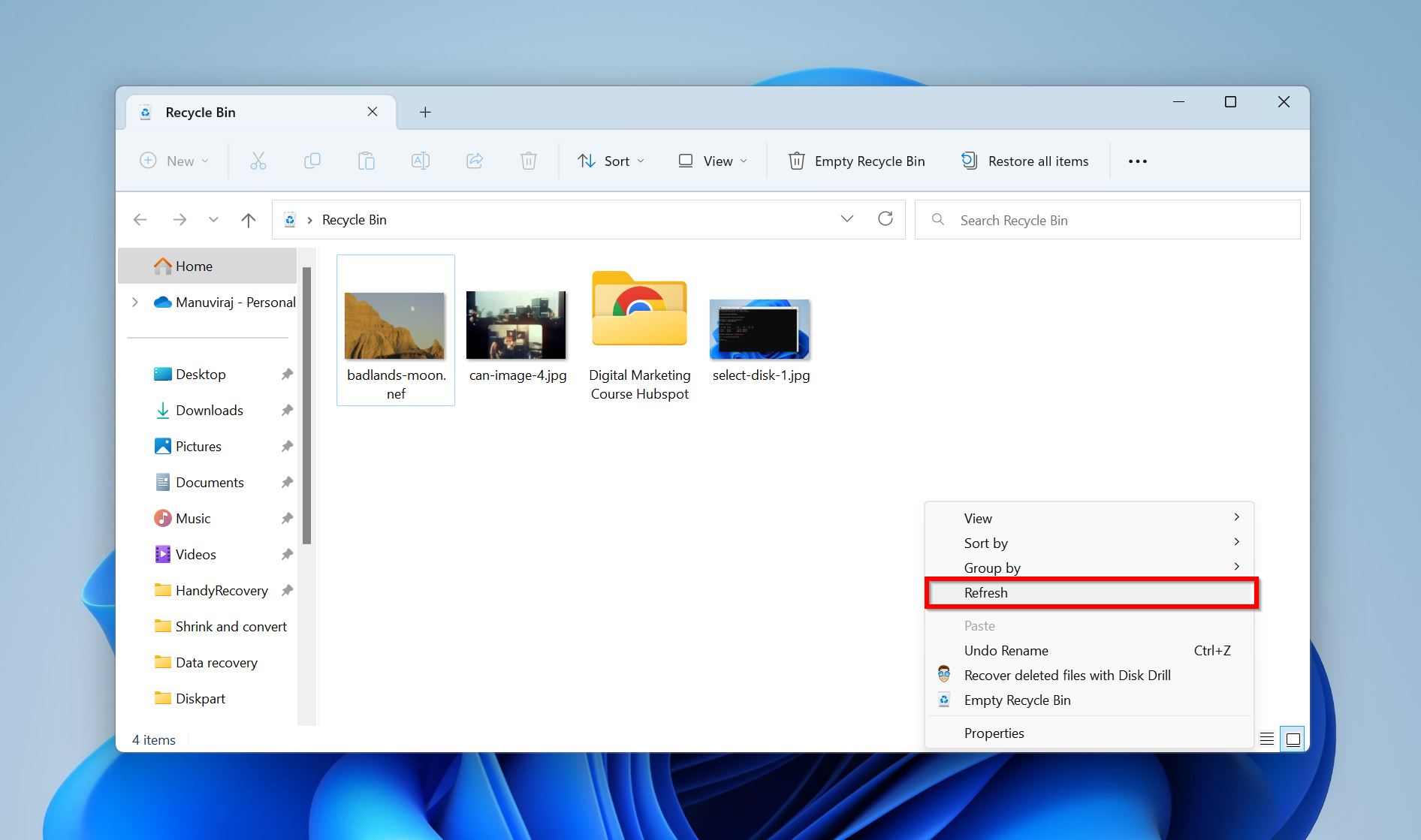The height and width of the screenshot is (840, 1421).
Task: Click Restore all items button
Action: click(x=1025, y=161)
